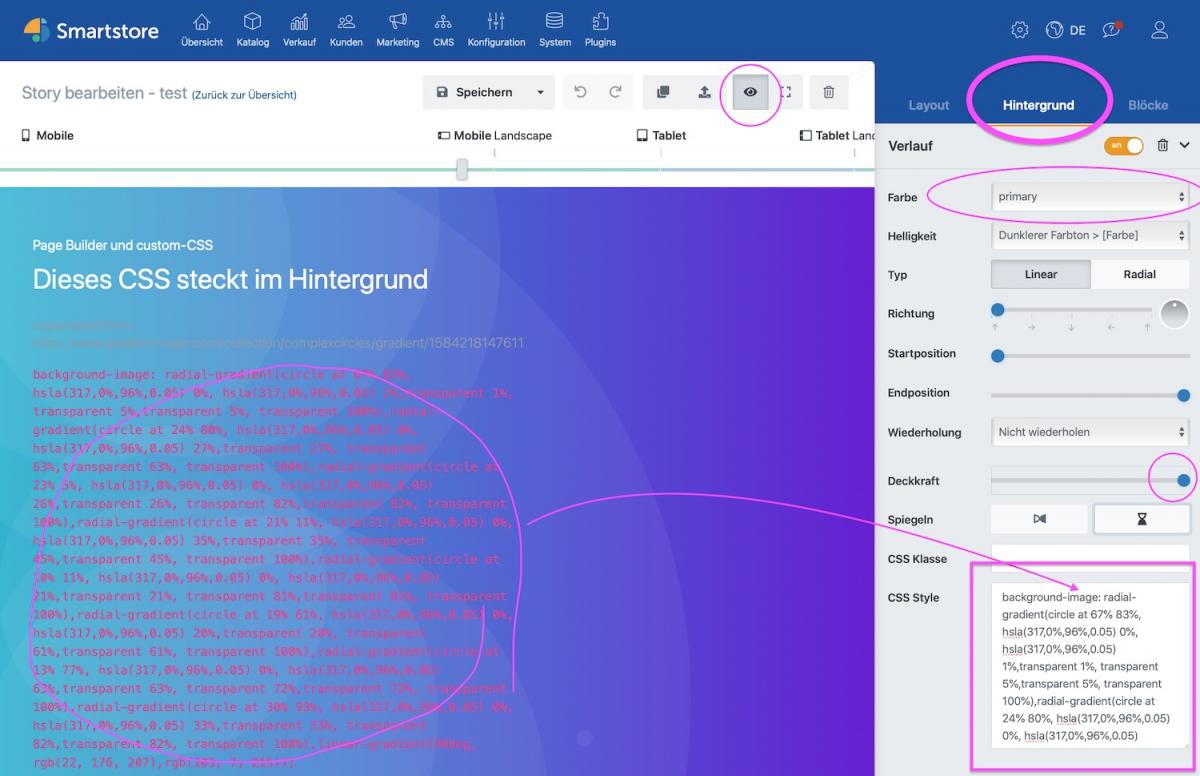Open the CMS section

tap(443, 29)
